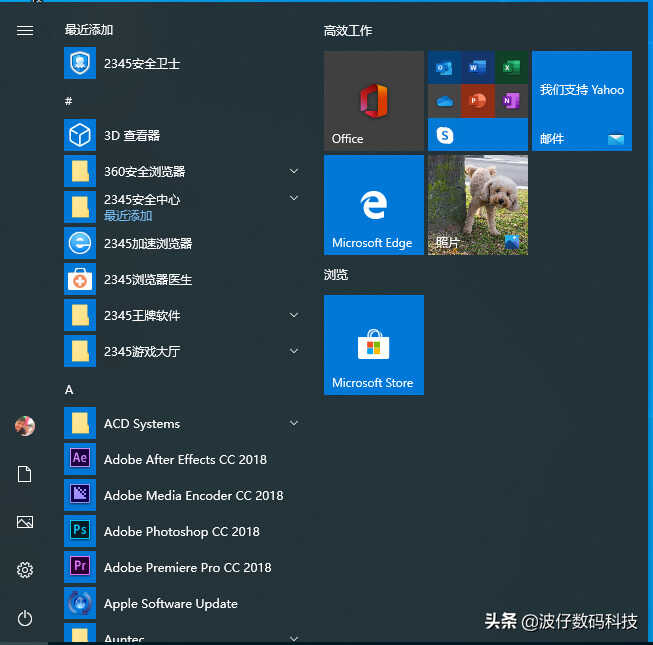
Task: Open the hamburger menu at top left
Action: (x=25, y=30)
